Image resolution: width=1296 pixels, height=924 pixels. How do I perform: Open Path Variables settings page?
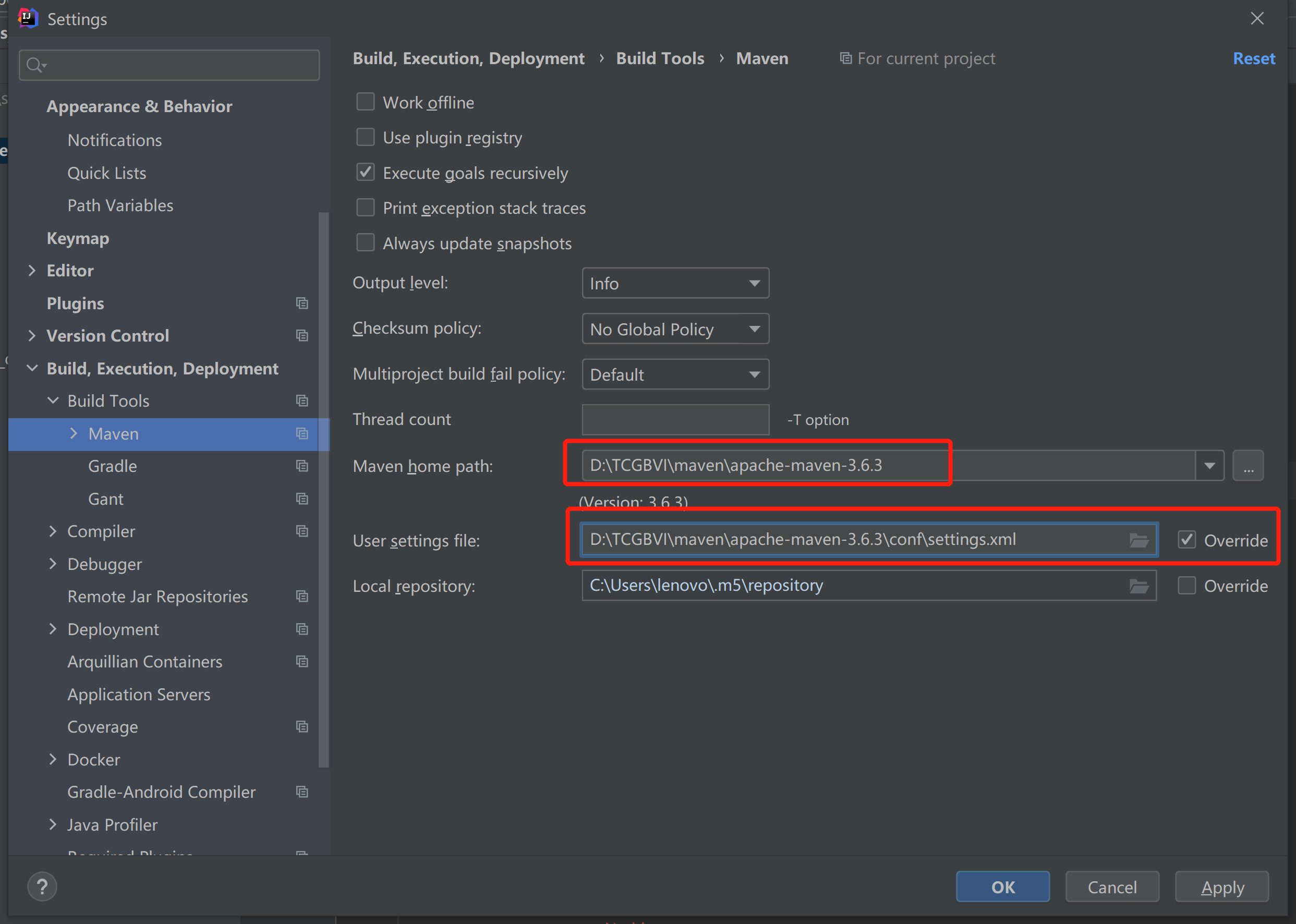coord(120,205)
